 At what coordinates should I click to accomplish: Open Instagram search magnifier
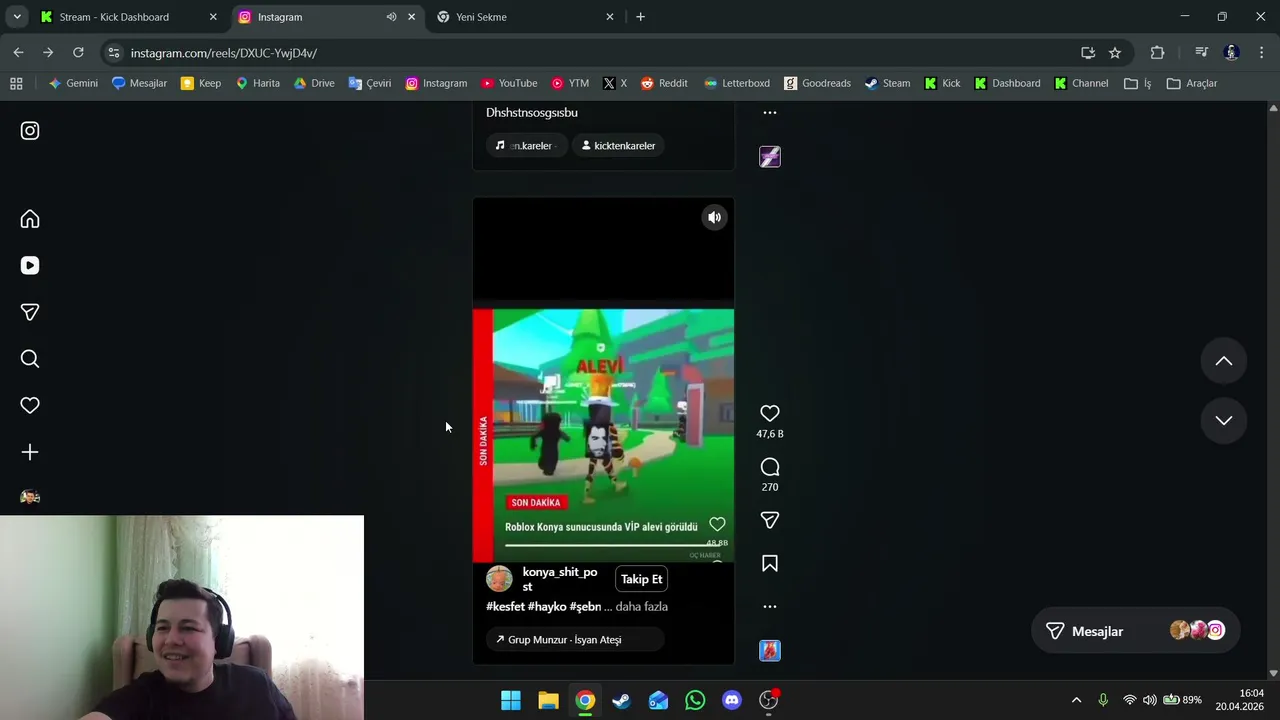click(x=30, y=359)
